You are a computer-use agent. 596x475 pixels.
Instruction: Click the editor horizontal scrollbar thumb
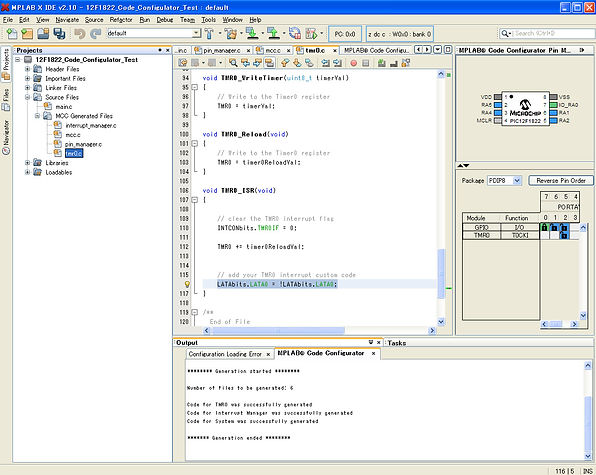click(278, 331)
